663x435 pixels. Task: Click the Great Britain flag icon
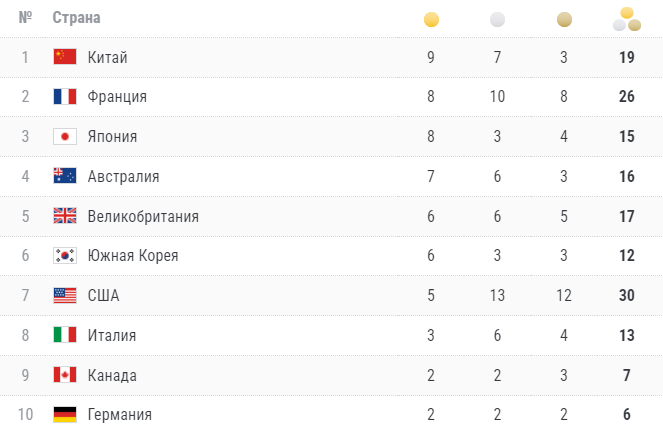click(65, 216)
